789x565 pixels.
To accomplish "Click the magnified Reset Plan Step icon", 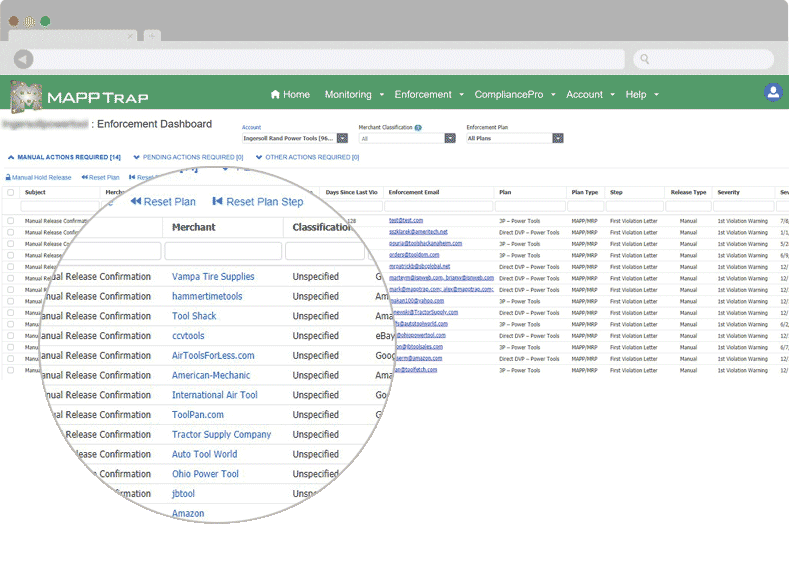I will (x=217, y=202).
